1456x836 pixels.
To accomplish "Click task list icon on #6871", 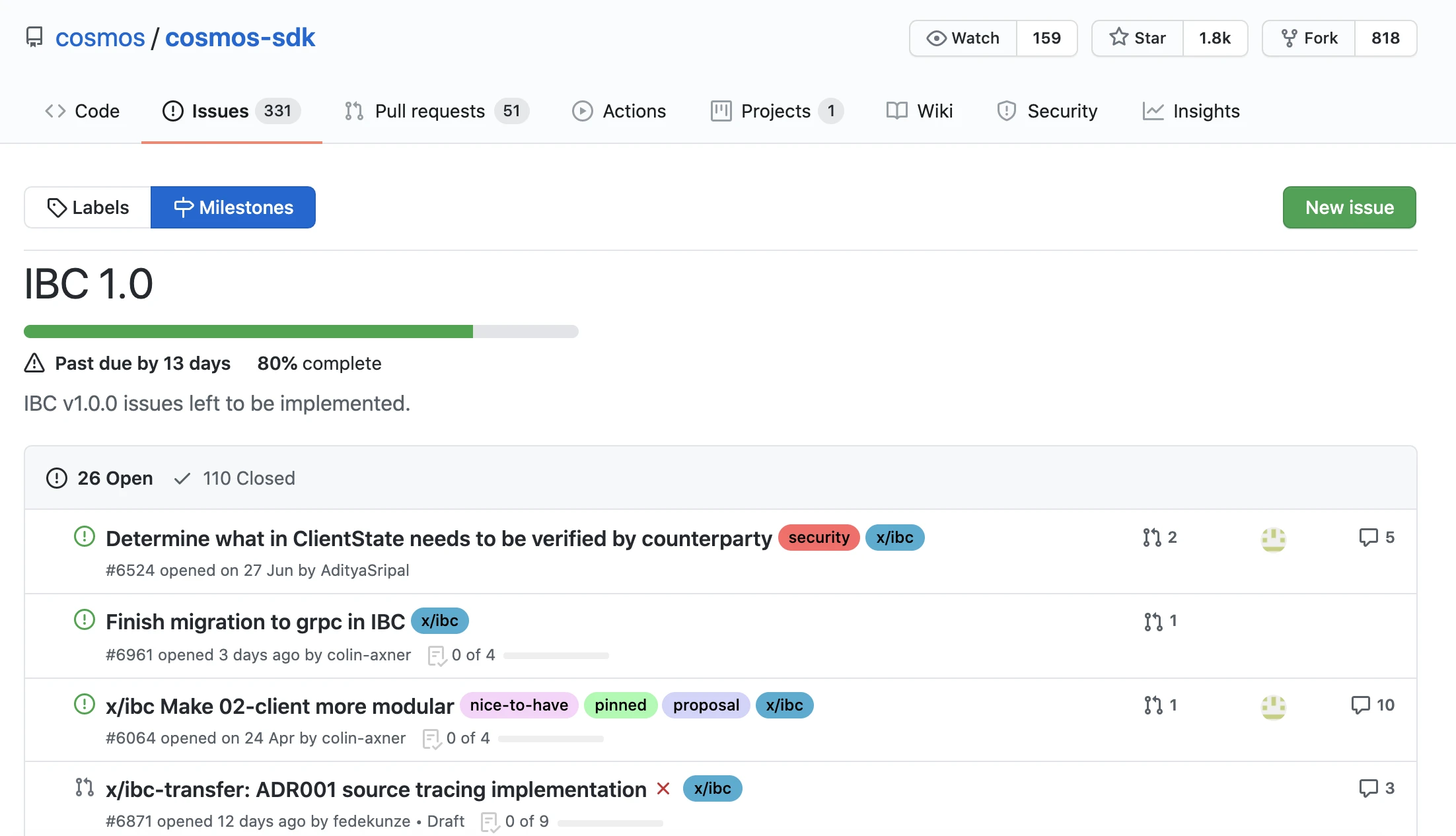I will click(x=491, y=822).
